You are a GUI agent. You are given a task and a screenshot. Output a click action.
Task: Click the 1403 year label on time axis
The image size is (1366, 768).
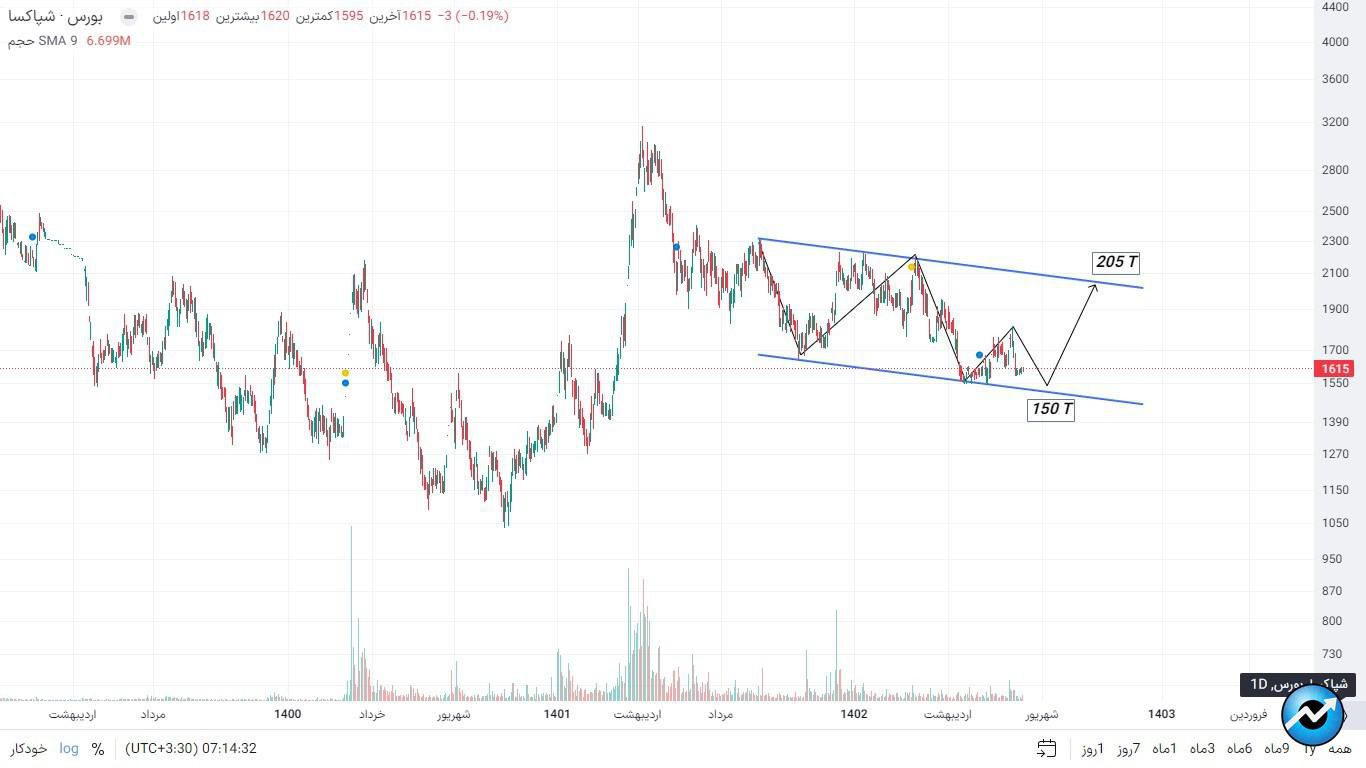[1161, 714]
